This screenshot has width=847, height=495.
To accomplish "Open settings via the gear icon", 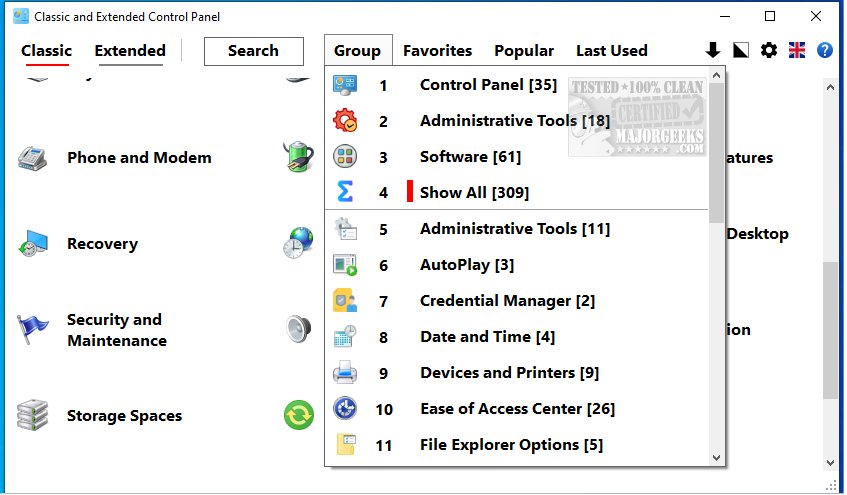I will click(769, 50).
